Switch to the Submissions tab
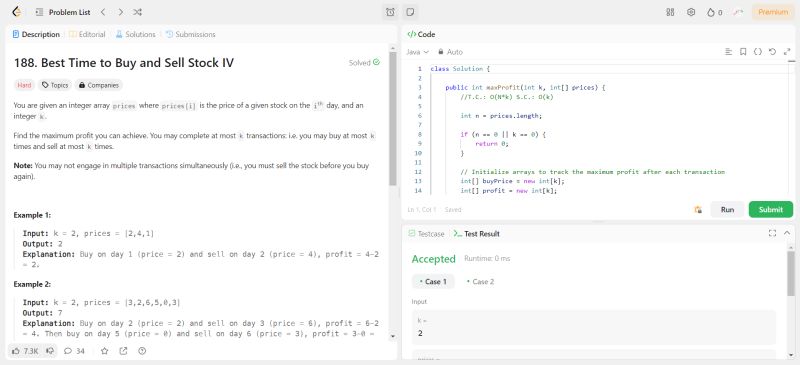This screenshot has width=800, height=365. 190,34
